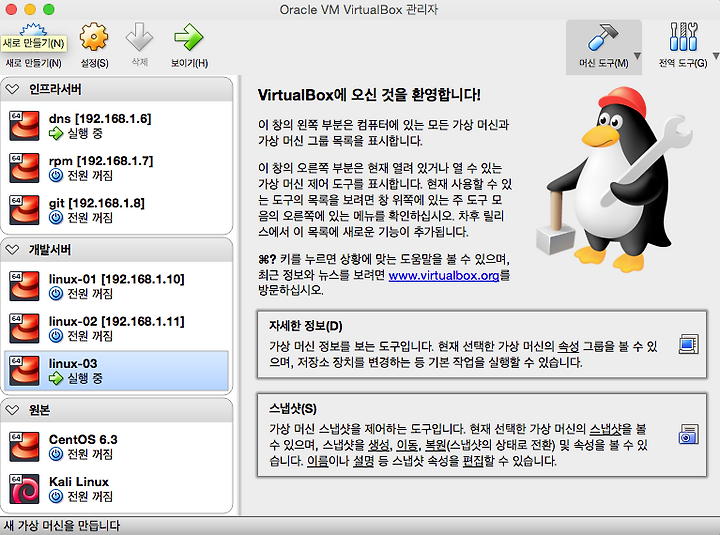The width and height of the screenshot is (720, 535).
Task: Open the www.virtualbox.org link
Action: click(x=444, y=276)
